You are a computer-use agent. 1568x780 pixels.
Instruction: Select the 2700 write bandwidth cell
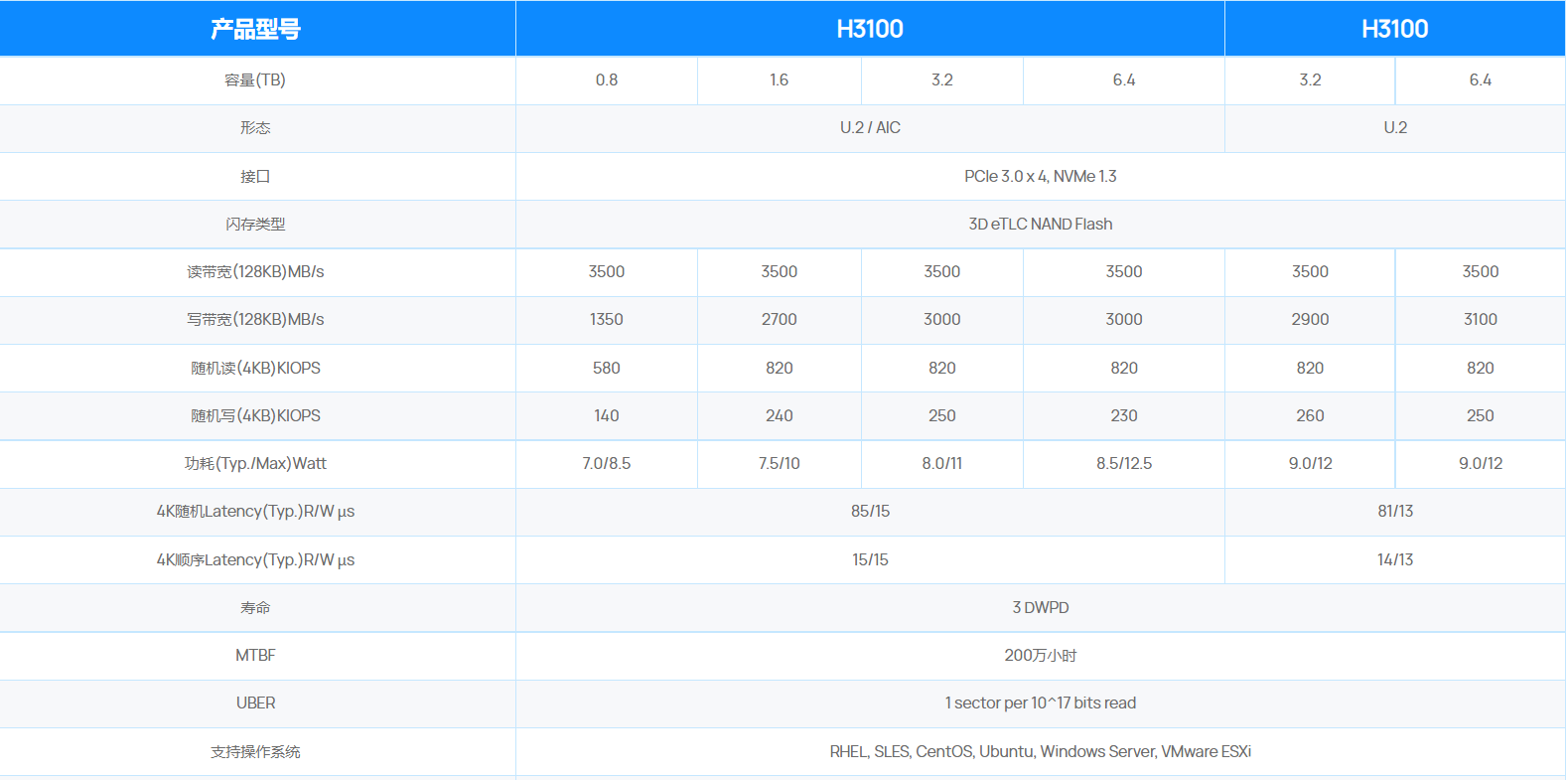(x=779, y=319)
